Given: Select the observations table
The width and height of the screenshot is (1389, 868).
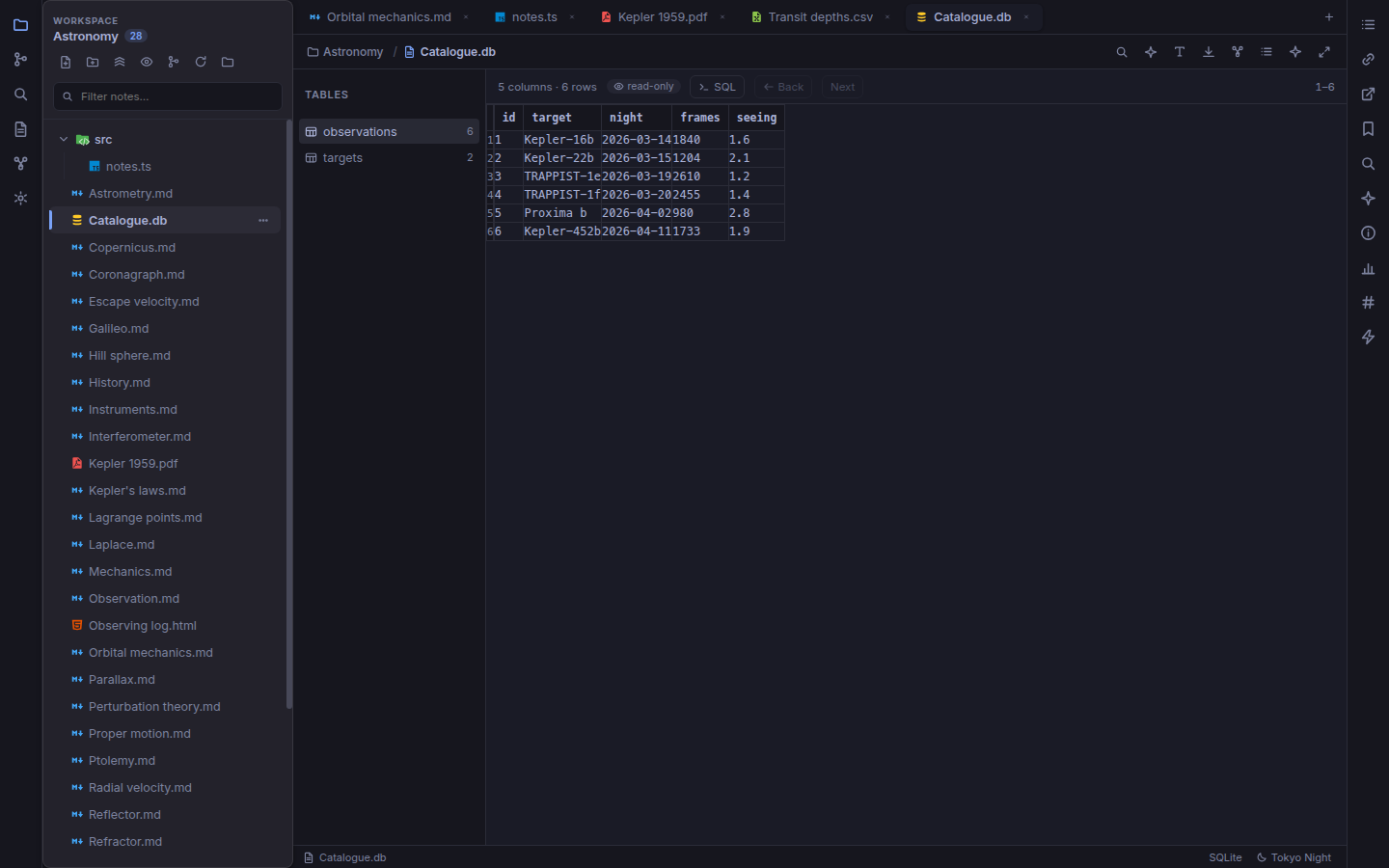Looking at the screenshot, I should [x=390, y=131].
